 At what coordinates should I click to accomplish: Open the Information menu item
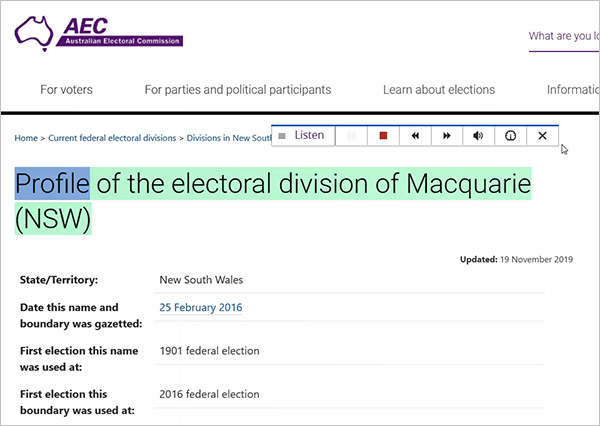click(x=572, y=90)
